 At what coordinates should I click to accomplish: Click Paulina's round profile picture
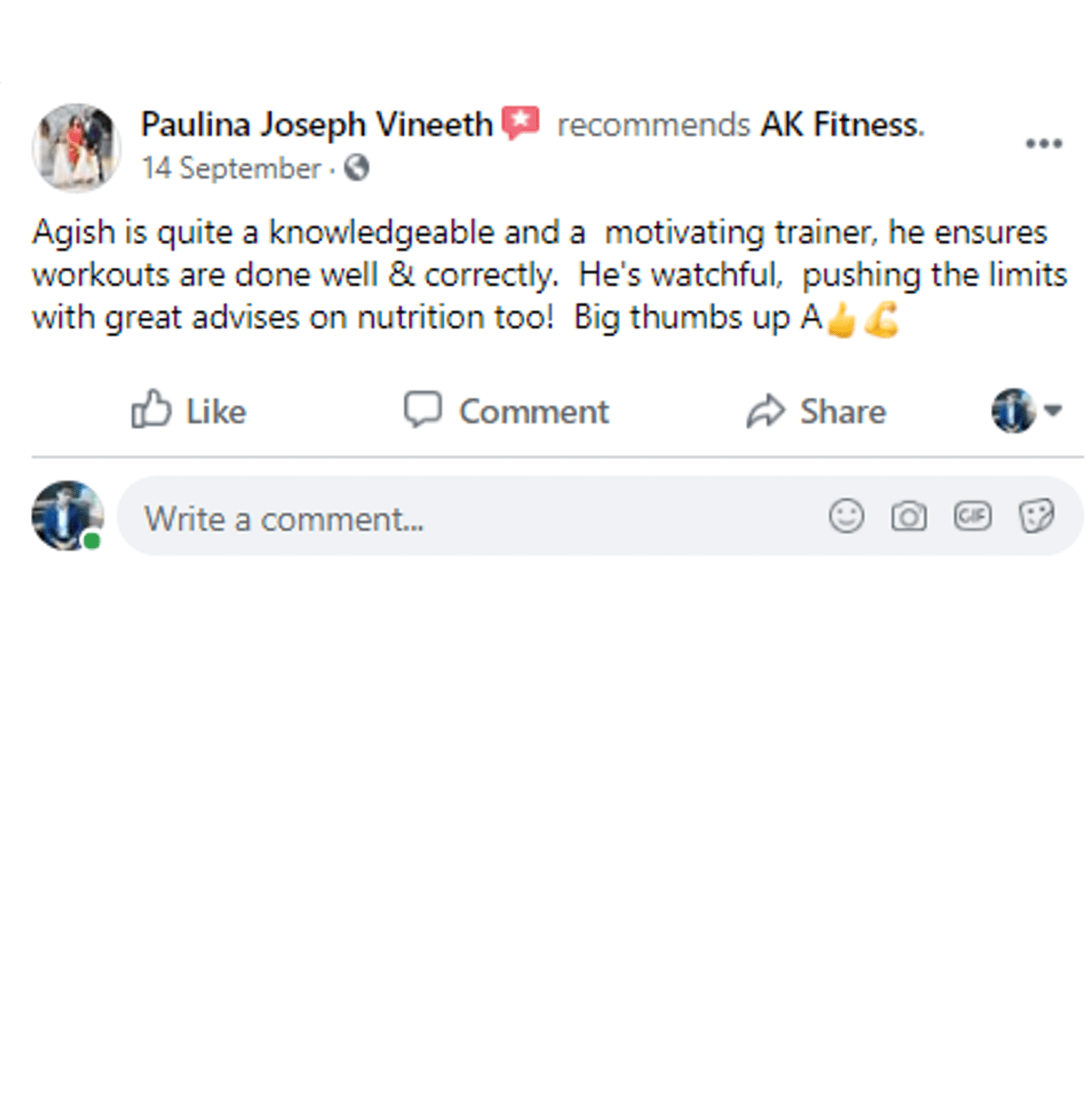point(77,147)
